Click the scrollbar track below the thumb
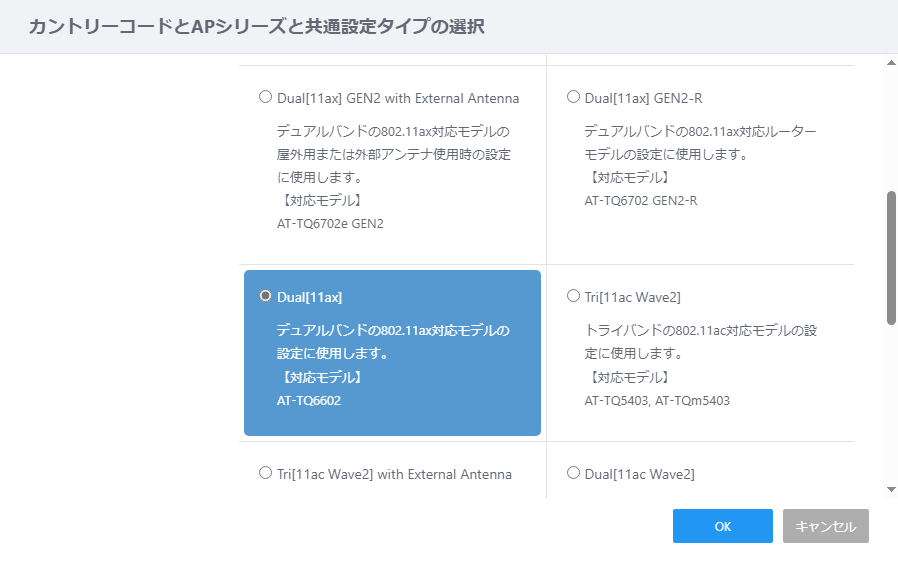898x567 pixels. coord(891,404)
